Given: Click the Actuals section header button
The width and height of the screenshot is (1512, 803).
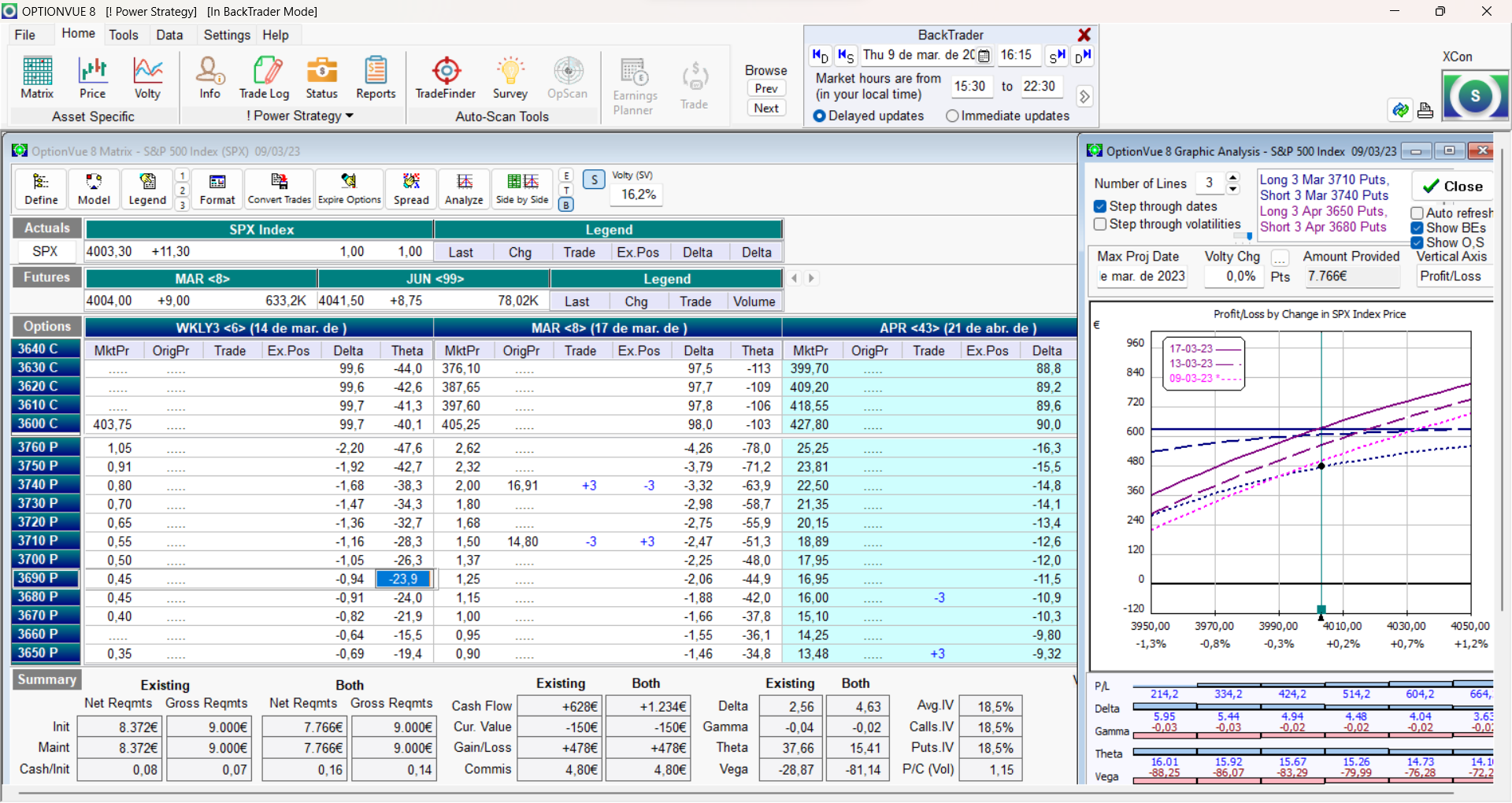Looking at the screenshot, I should [x=46, y=228].
